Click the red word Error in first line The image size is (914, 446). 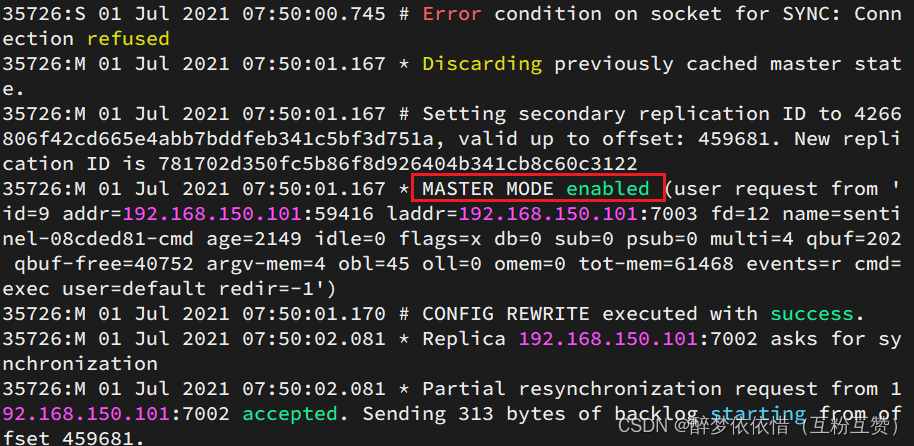pyautogui.click(x=452, y=14)
